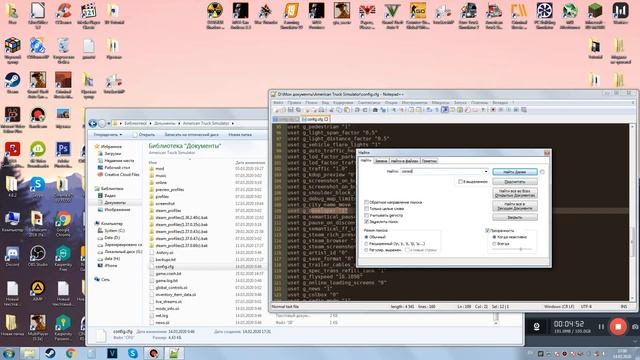Image resolution: width=640 pixels, height=360 pixels.
Task: Toggle the Transparency checkbox in Find dialog
Action: coord(487,231)
